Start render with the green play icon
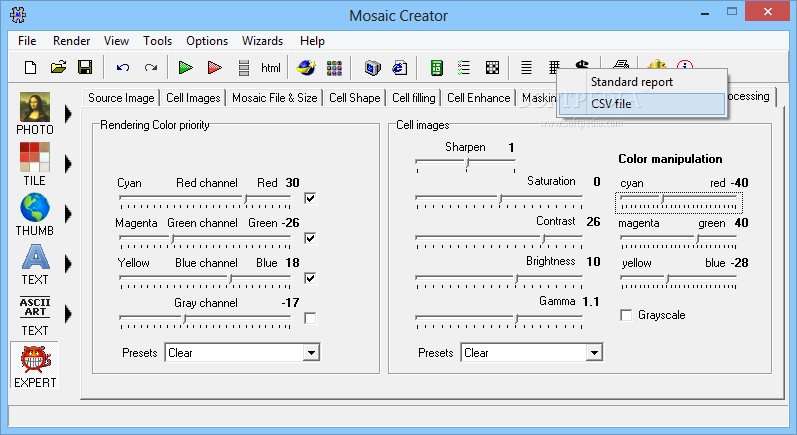 coord(186,68)
